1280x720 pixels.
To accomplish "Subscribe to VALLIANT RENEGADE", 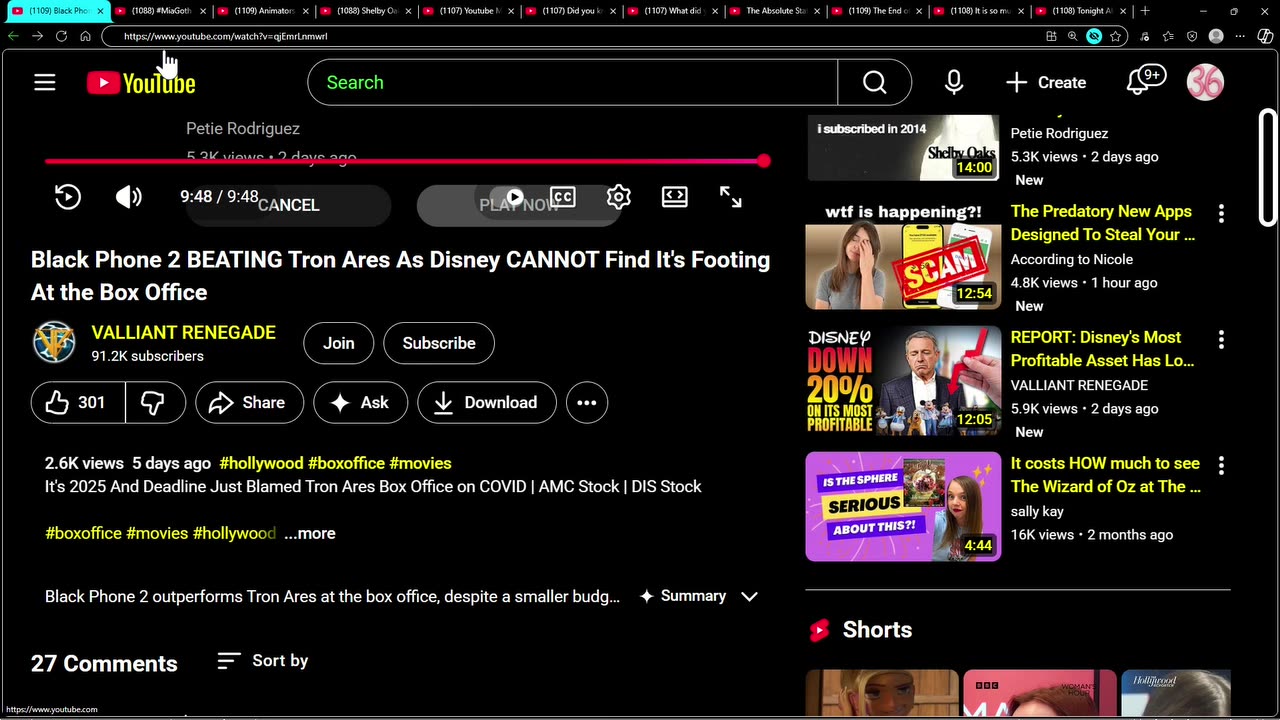I will click(439, 343).
